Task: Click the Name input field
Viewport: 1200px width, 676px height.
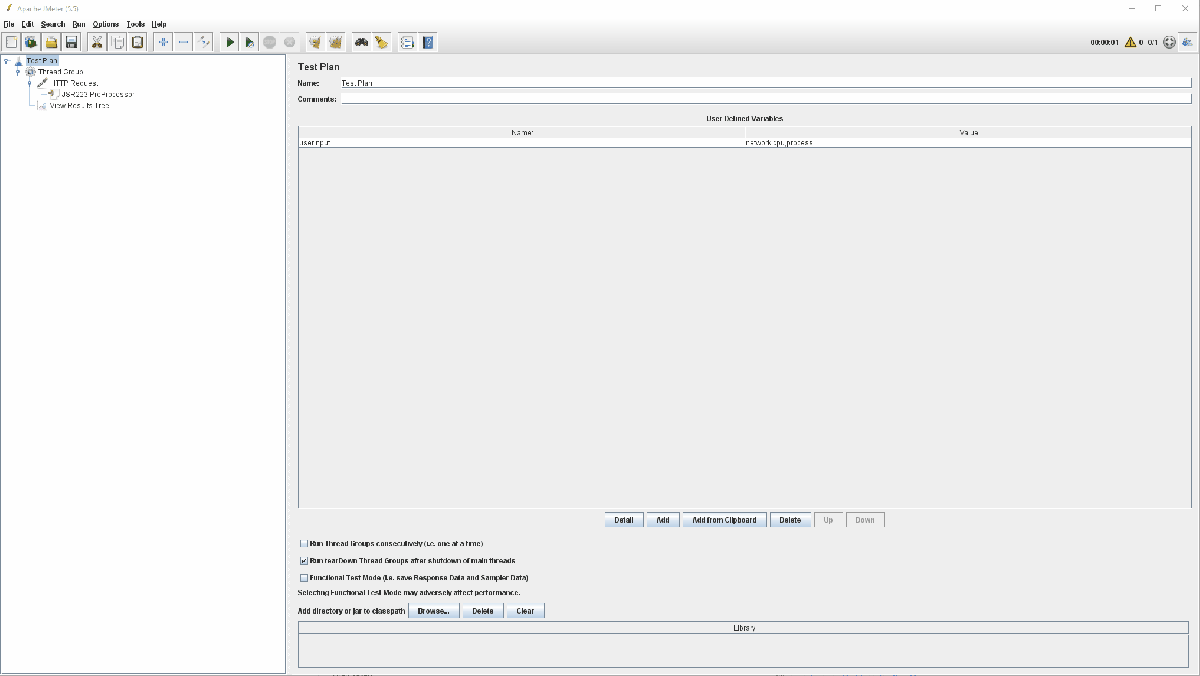Action: point(766,83)
